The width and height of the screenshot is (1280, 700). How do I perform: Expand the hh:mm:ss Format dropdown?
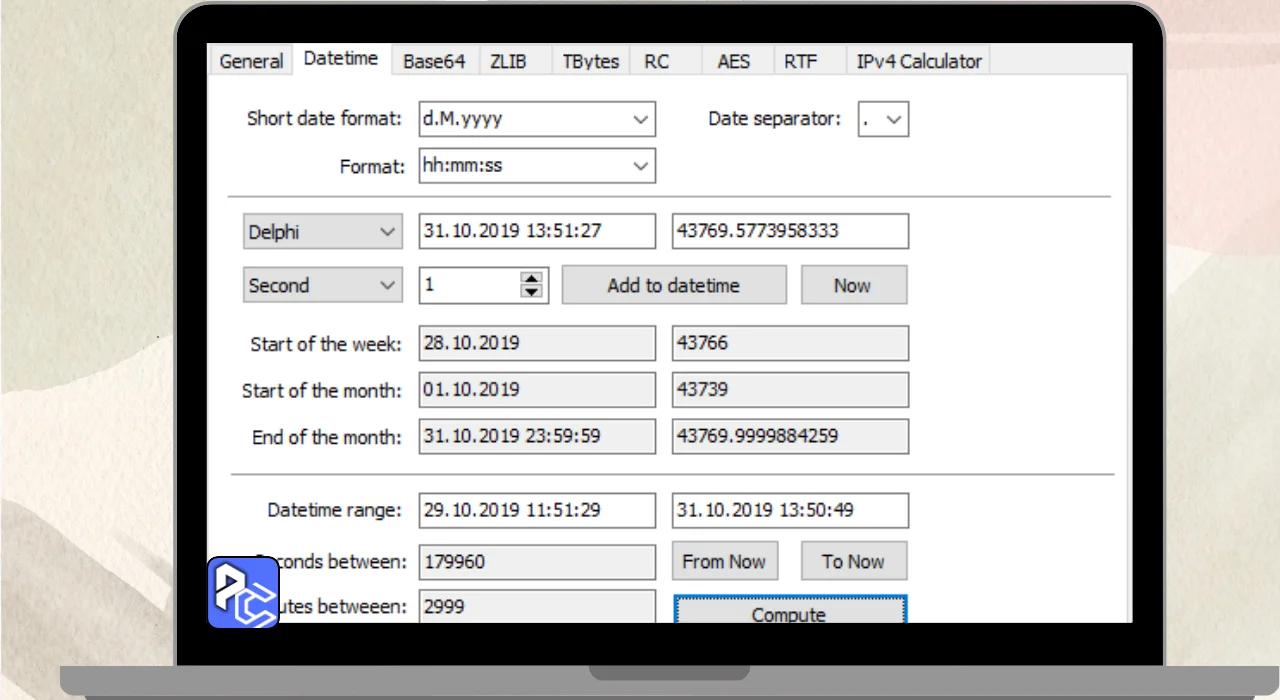click(x=641, y=166)
